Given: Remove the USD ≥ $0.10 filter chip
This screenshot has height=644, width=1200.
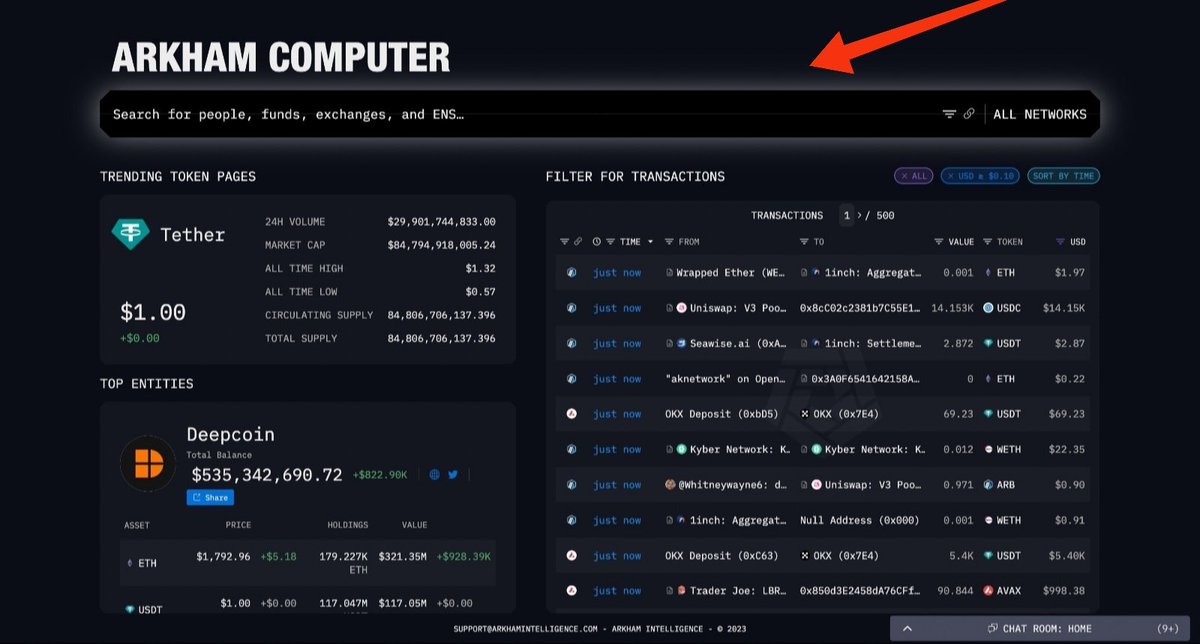Looking at the screenshot, I should coord(980,176).
